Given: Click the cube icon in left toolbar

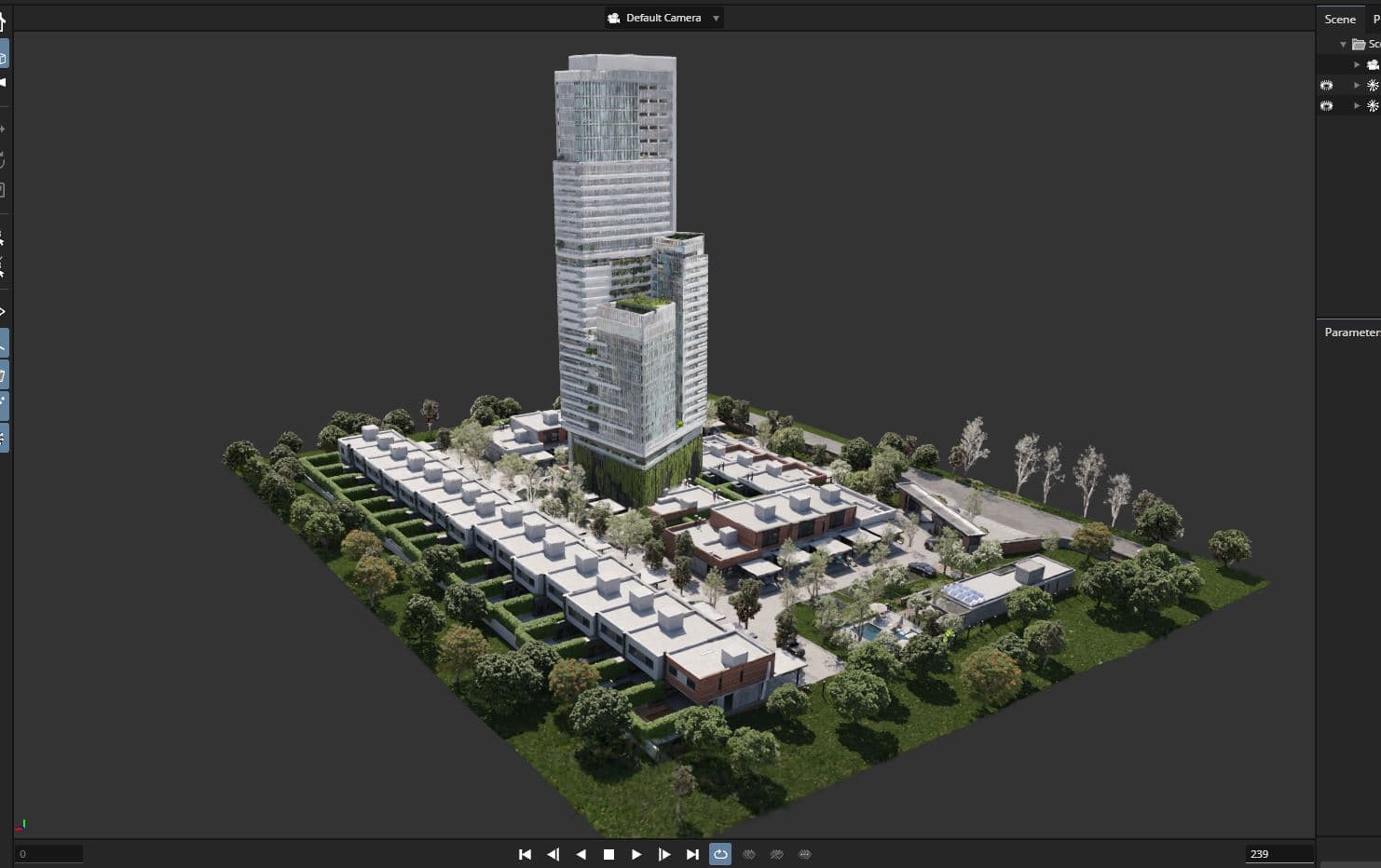Looking at the screenshot, I should [4, 59].
